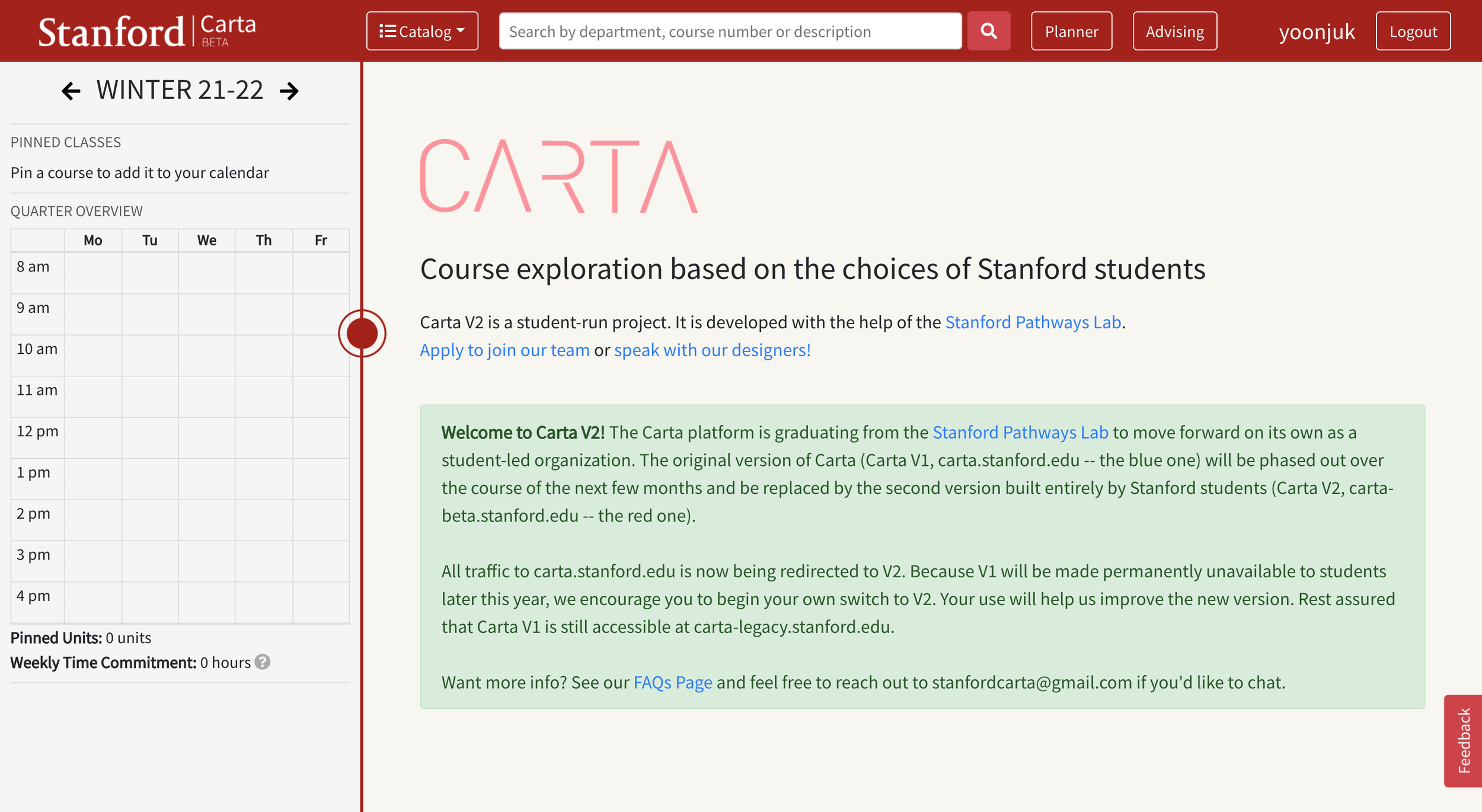
Task: Click inside the course search field
Action: [729, 31]
